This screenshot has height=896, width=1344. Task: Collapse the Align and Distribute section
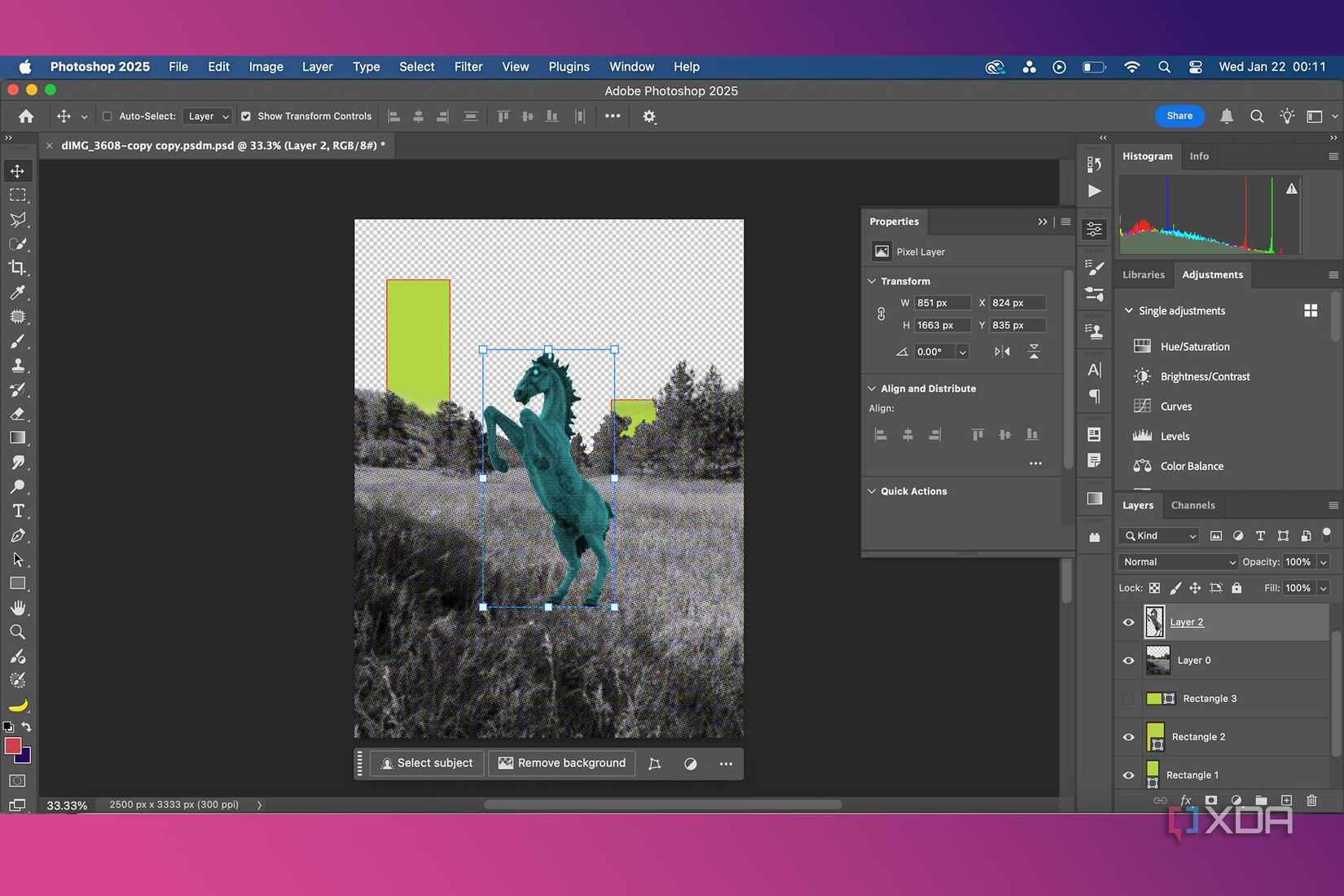872,389
